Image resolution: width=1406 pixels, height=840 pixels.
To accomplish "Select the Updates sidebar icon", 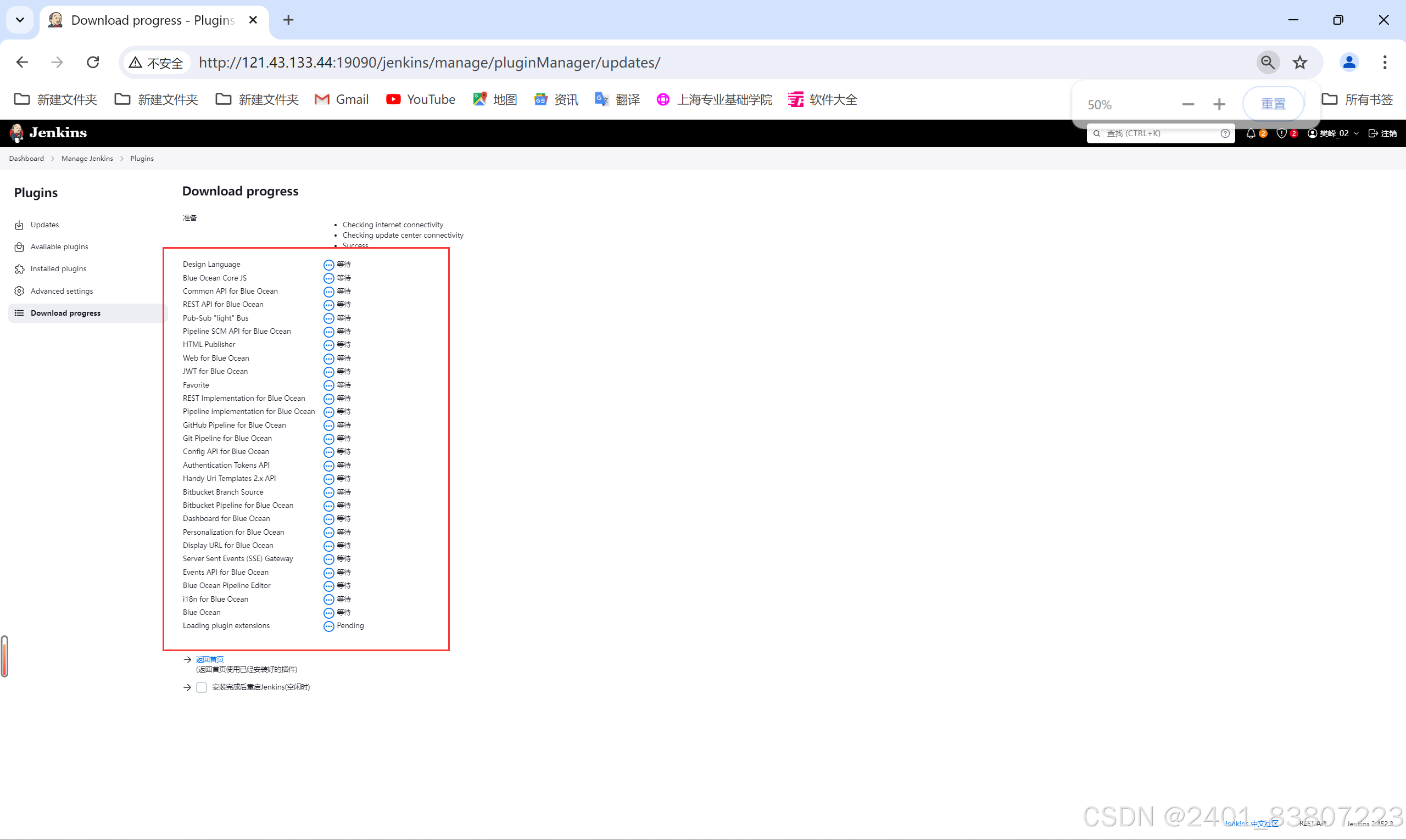I will pyautogui.click(x=19, y=225).
